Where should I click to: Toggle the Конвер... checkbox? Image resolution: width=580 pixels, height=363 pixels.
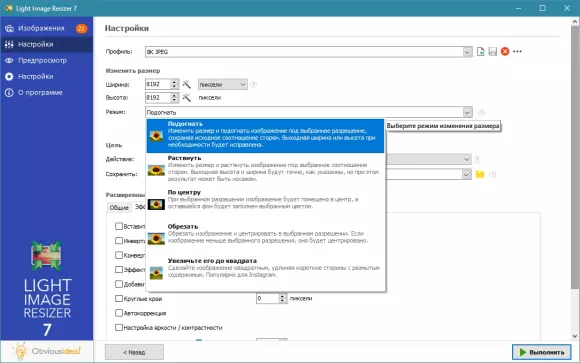119,255
